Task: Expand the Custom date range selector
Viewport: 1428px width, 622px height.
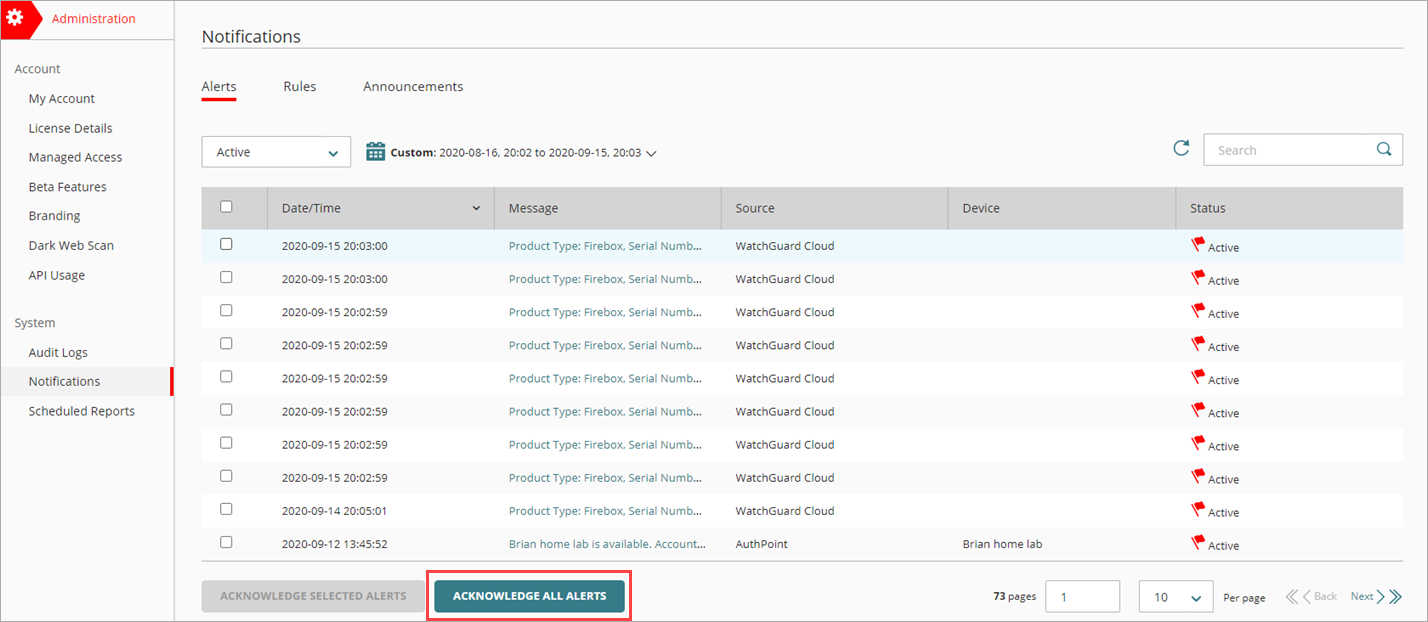Action: (651, 153)
